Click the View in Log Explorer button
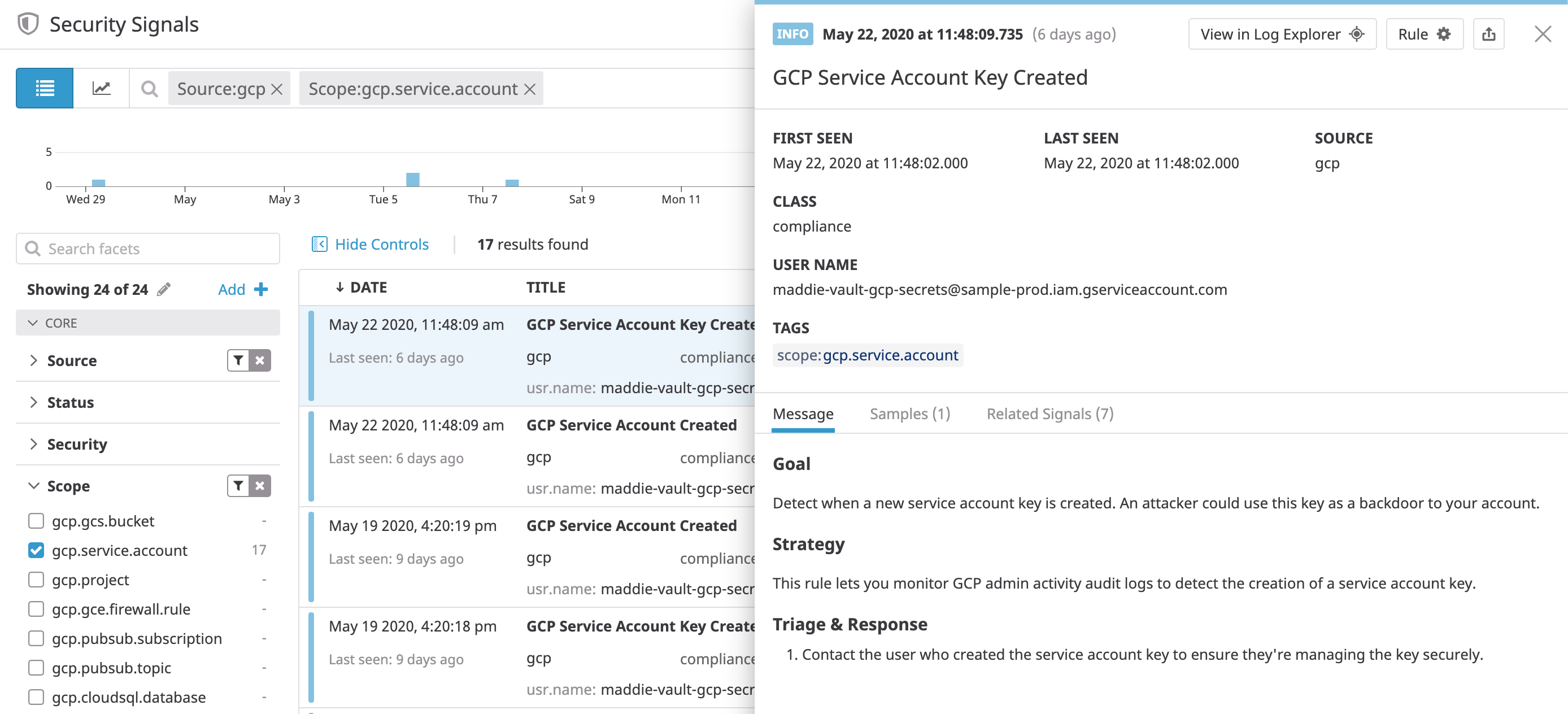This screenshot has width=1568, height=714. (1281, 34)
